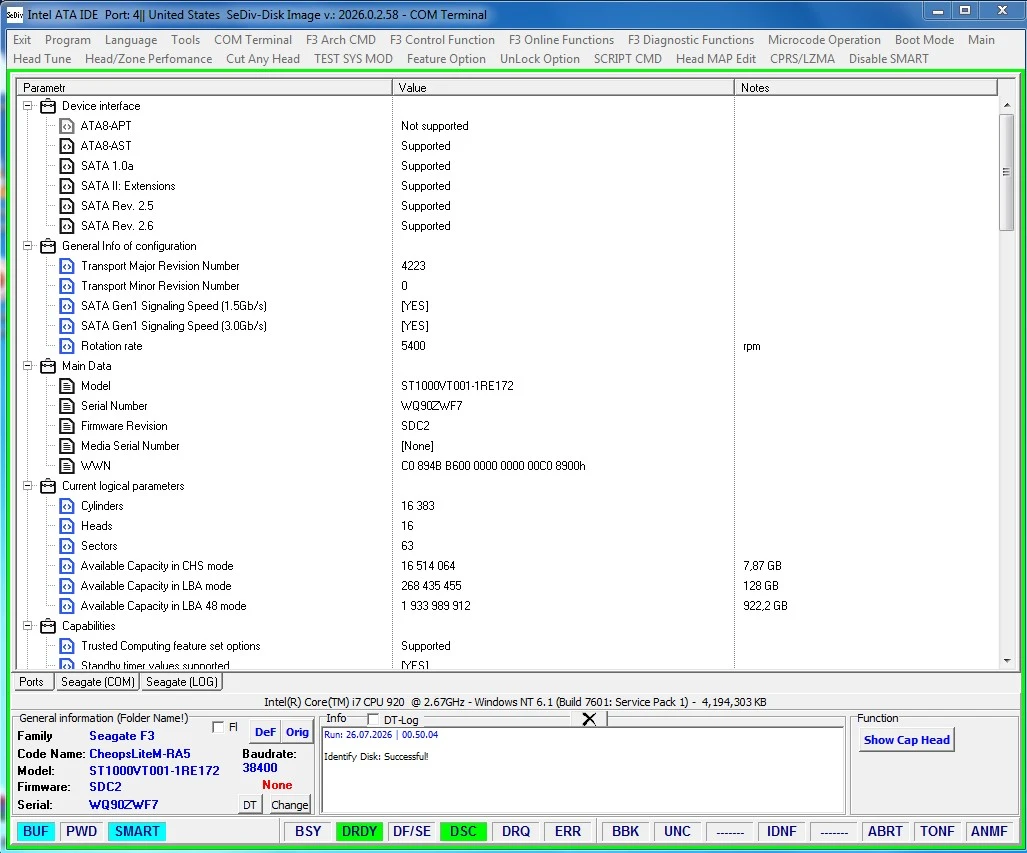
Task: Collapse the Main Data tree group
Action: click(28, 366)
